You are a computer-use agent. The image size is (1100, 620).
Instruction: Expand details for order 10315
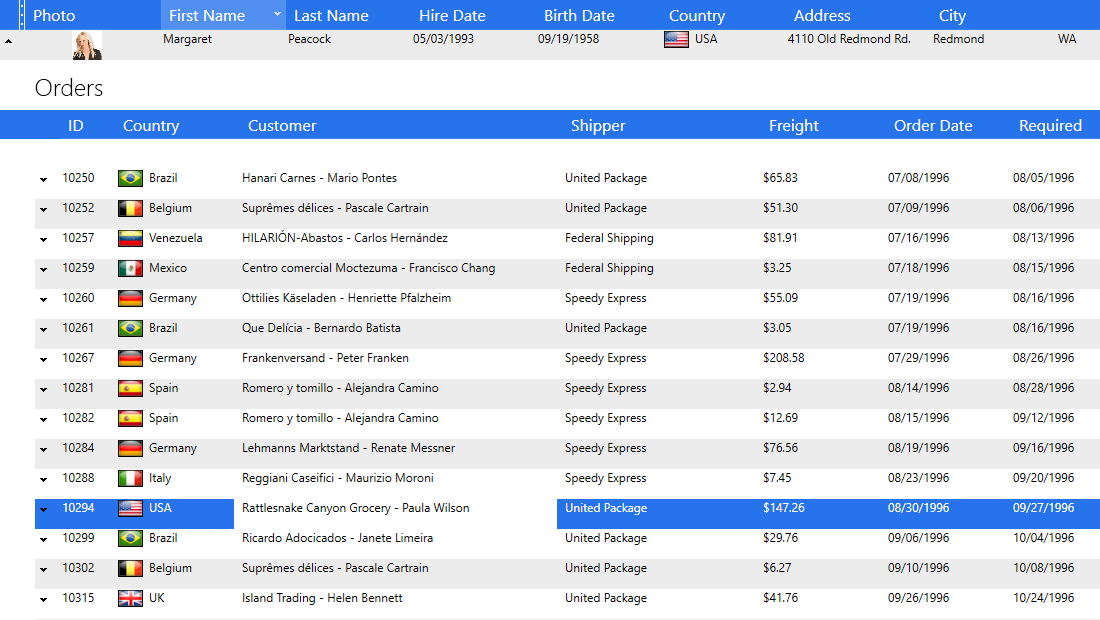point(43,600)
